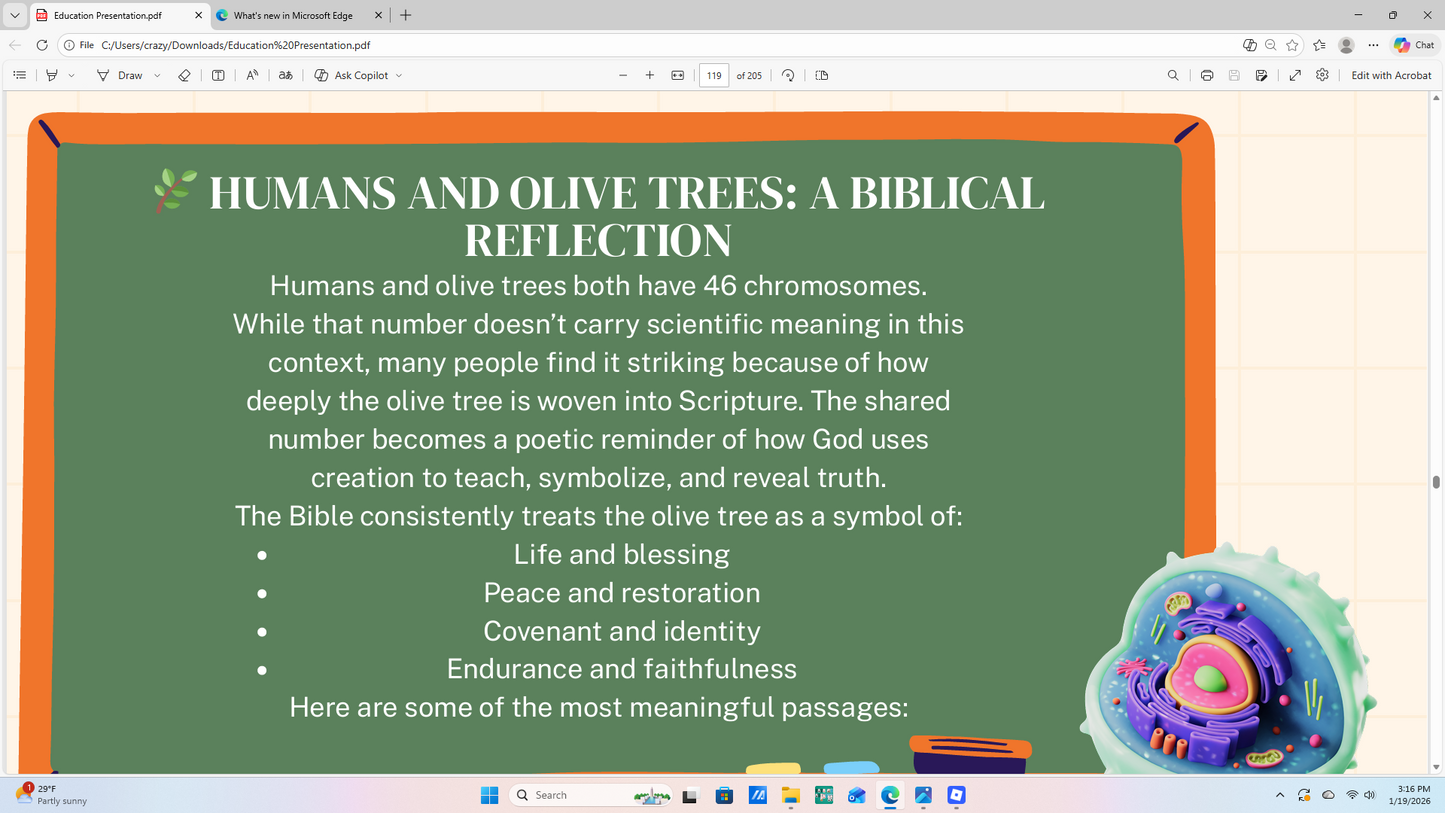Open the Photos app on taskbar
The width and height of the screenshot is (1445, 813).
click(923, 795)
